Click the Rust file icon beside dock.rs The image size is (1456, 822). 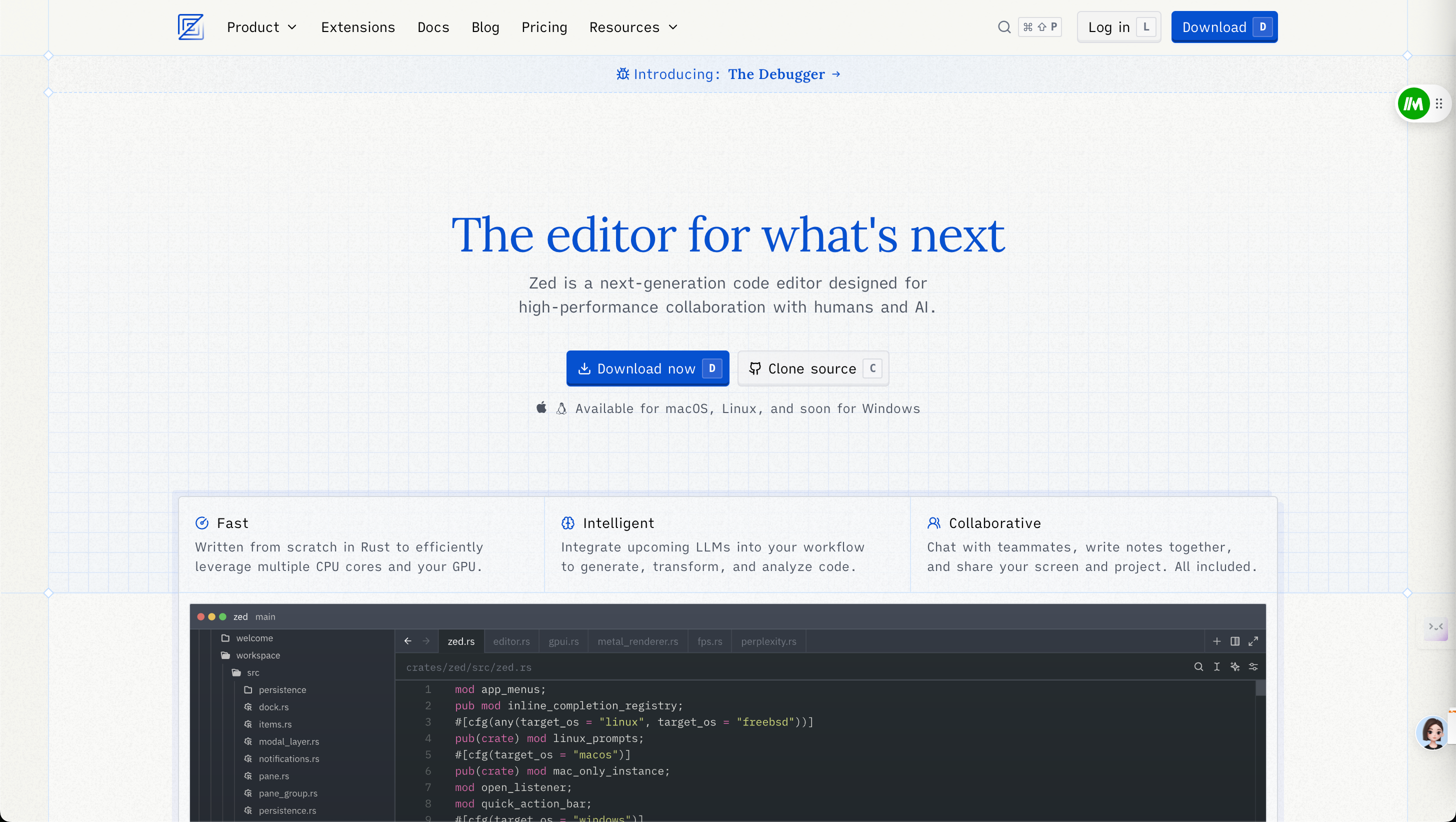(248, 706)
